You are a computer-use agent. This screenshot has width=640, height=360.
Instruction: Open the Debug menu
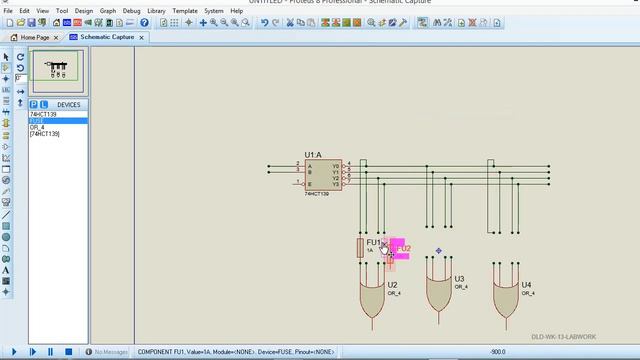131,11
